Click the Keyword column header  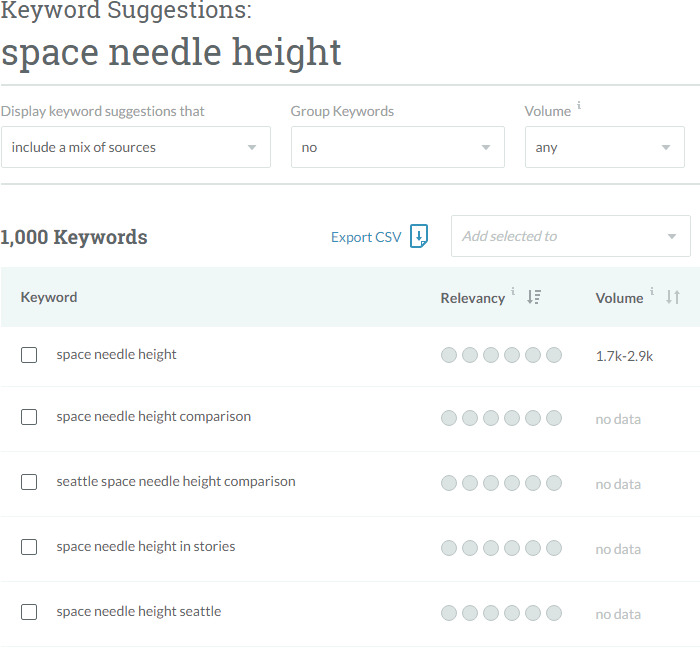(49, 297)
